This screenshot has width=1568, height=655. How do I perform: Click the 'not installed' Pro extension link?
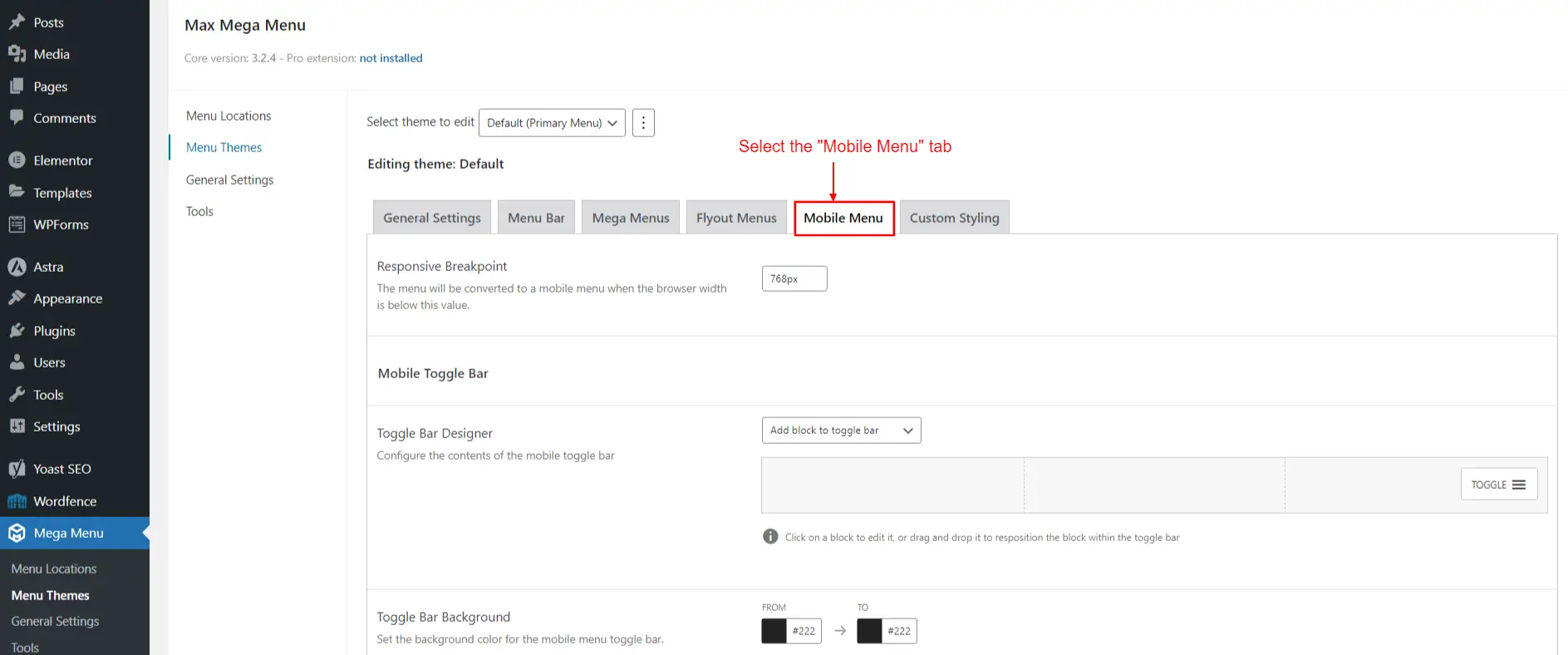[391, 58]
